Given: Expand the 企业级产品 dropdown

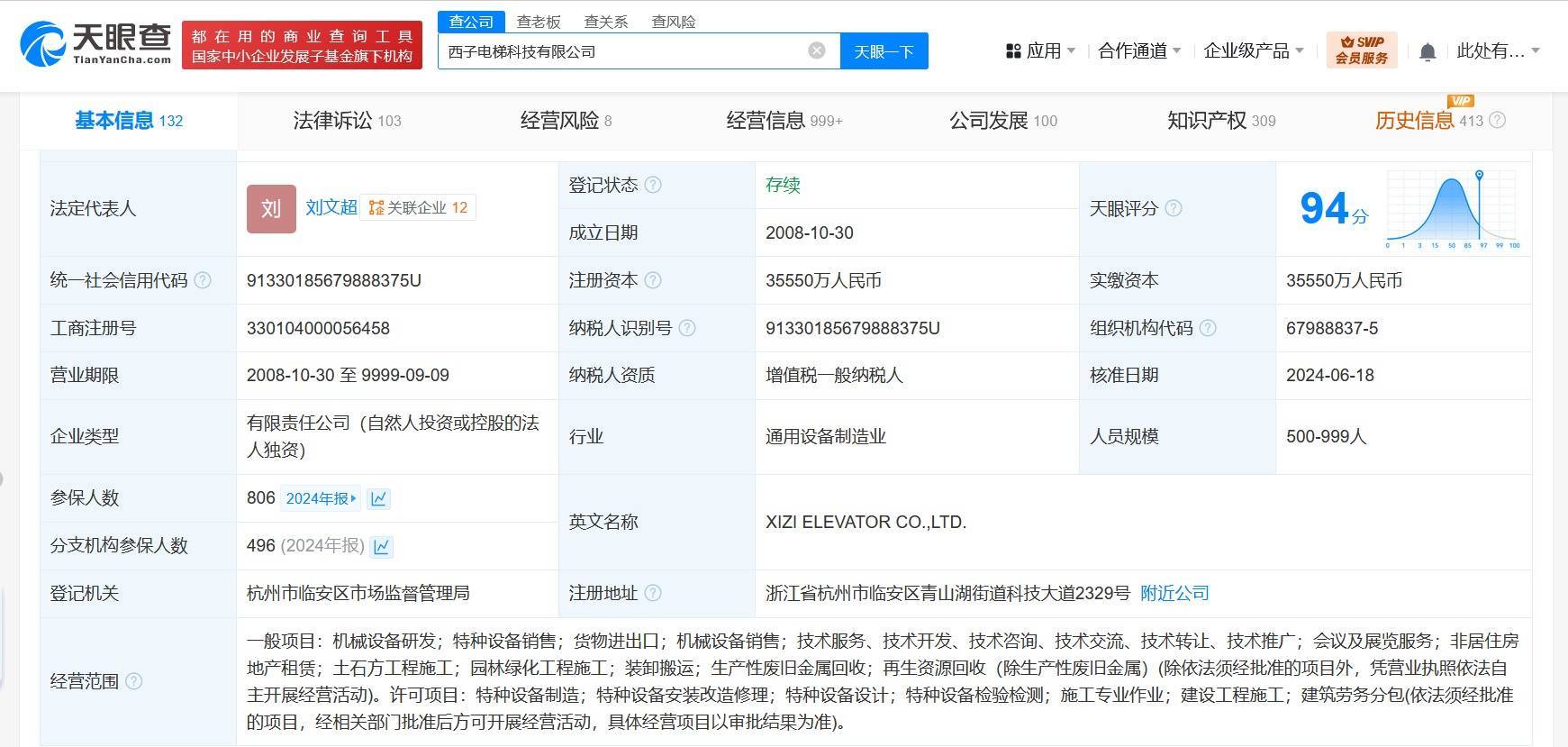Looking at the screenshot, I should click(1299, 51).
